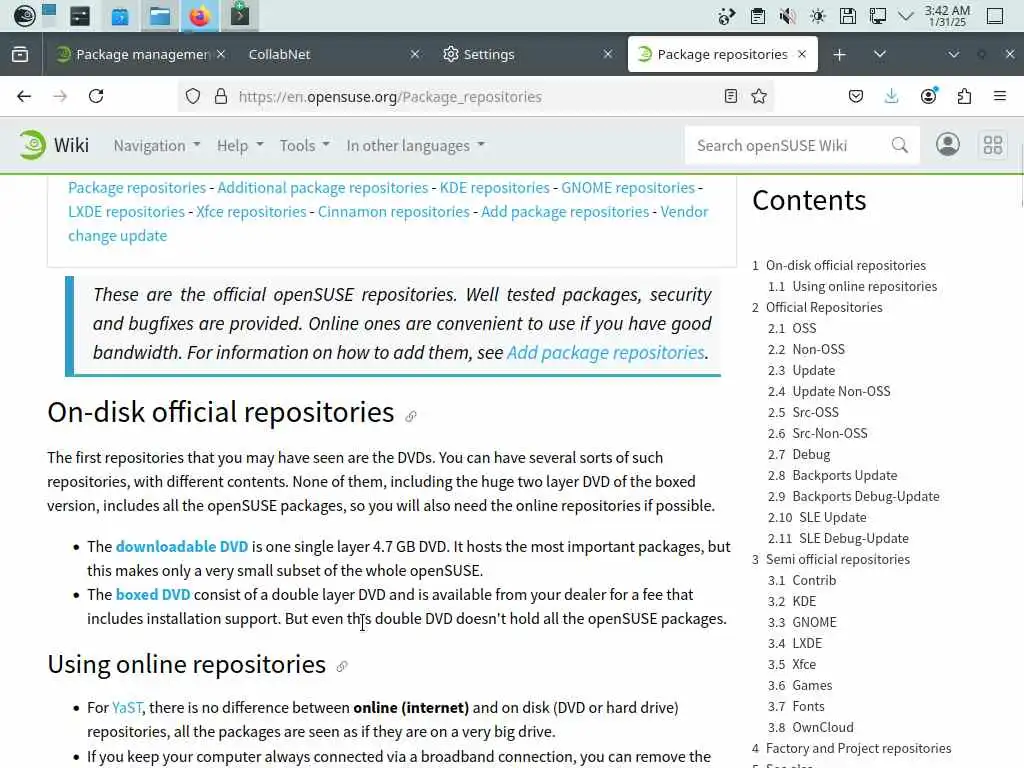Screen dimensions: 1024x768
Task: Jump to 2.7 Debug in Contents
Action: click(811, 455)
